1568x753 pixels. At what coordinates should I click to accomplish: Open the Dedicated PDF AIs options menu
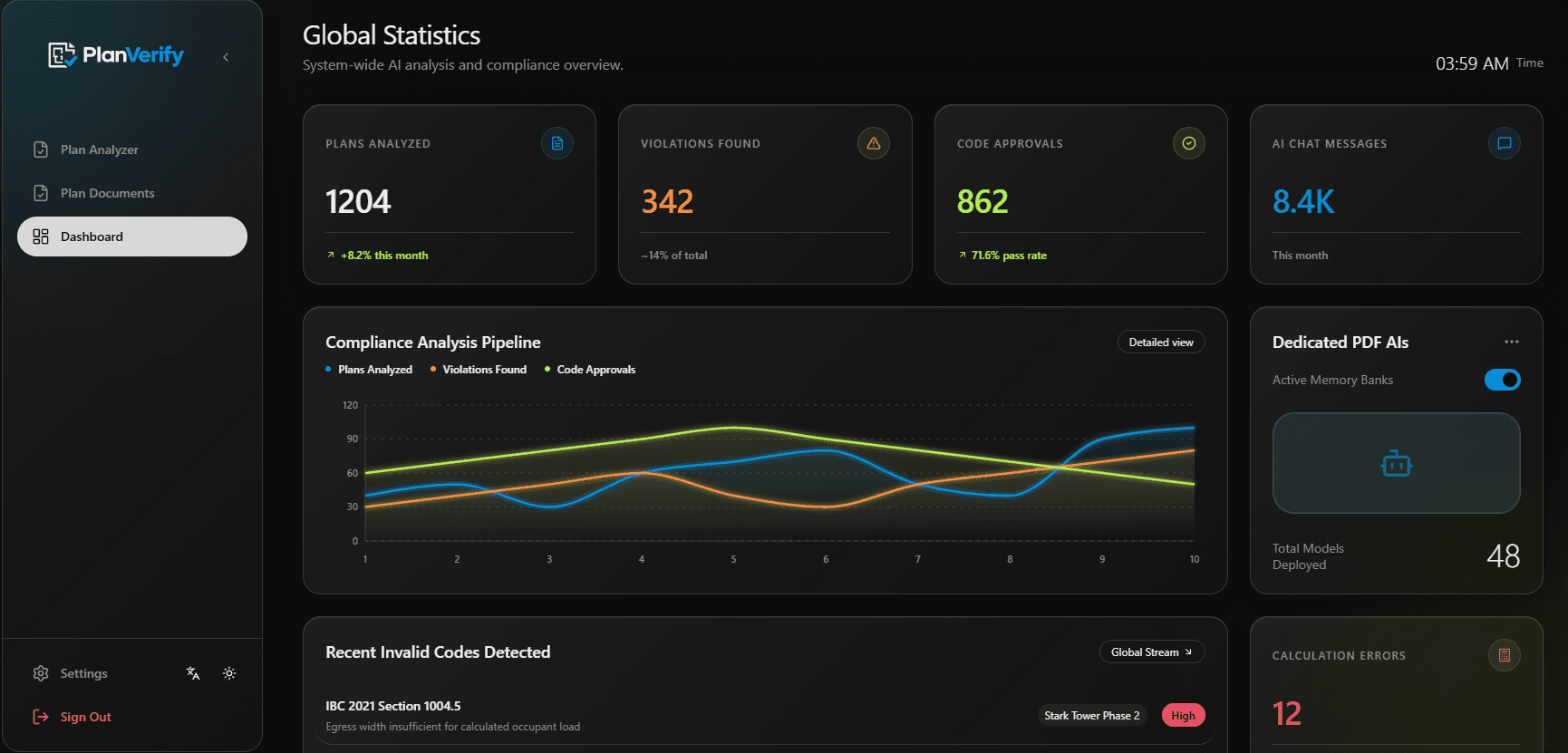1512,342
